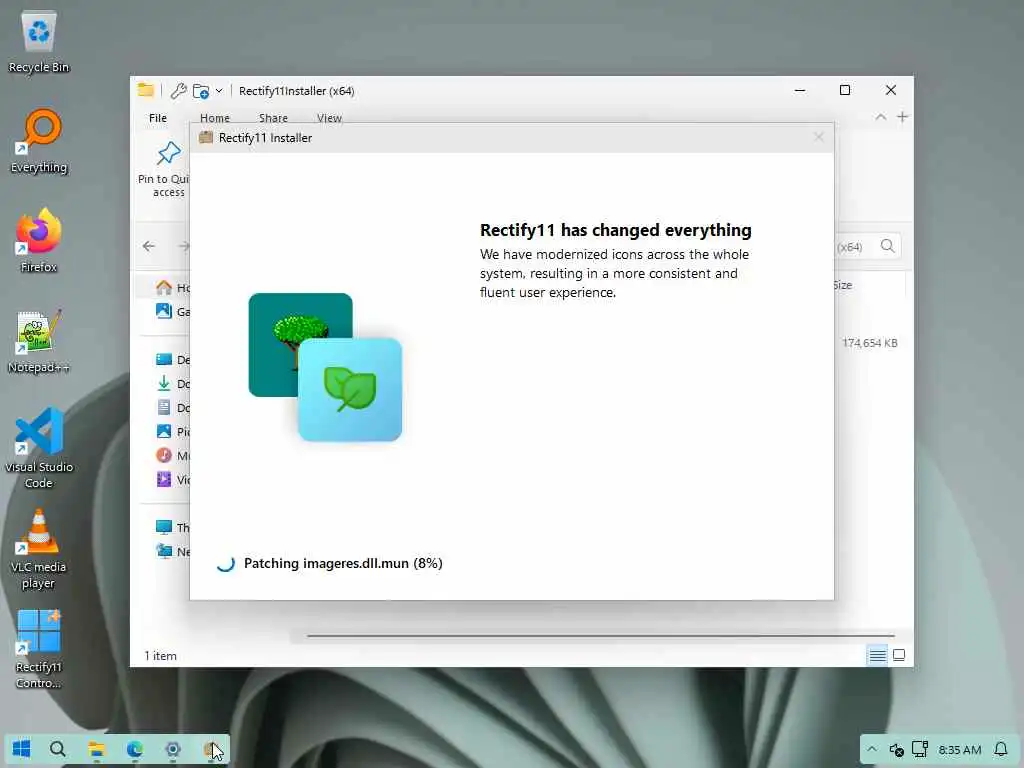The height and width of the screenshot is (768, 1024).
Task: Open the Firefox desktop shortcut
Action: [39, 241]
